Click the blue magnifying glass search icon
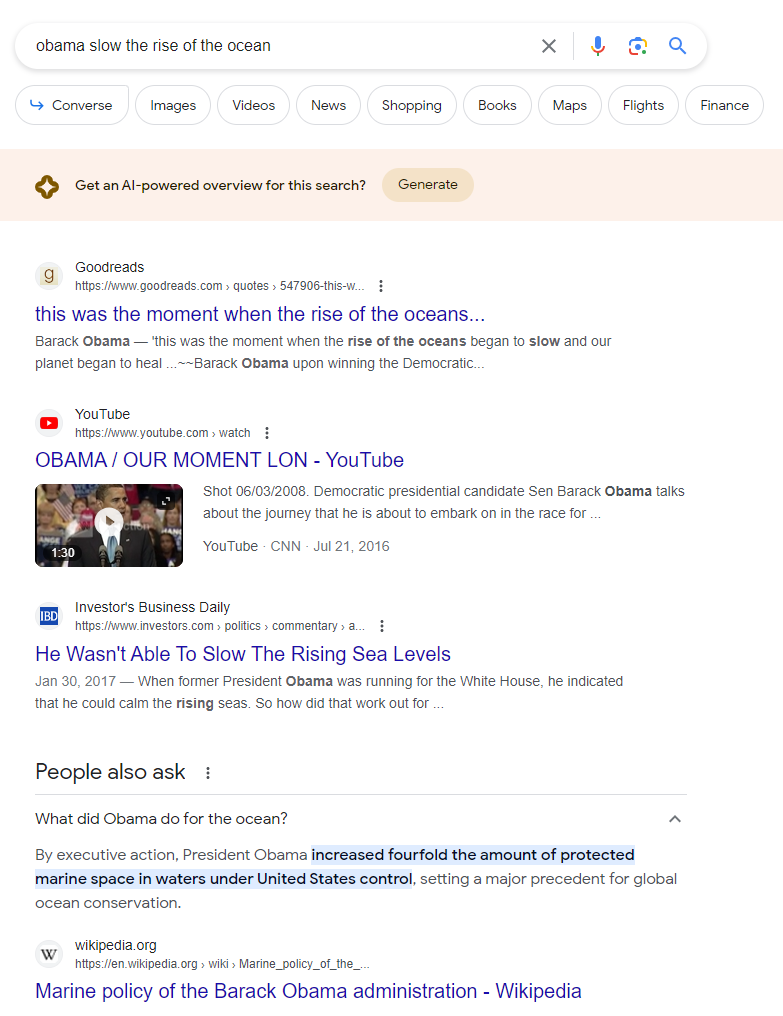The height and width of the screenshot is (1016, 783). (677, 45)
